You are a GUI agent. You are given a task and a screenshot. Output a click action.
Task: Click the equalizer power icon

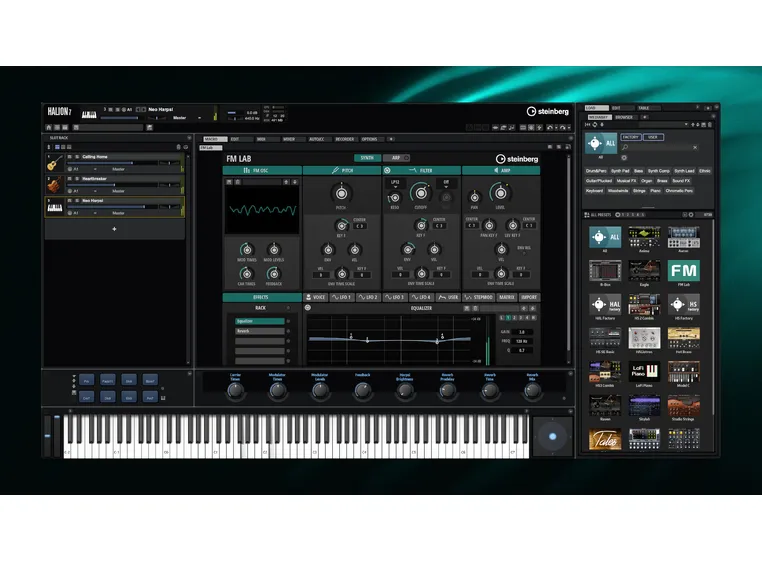click(x=308, y=308)
